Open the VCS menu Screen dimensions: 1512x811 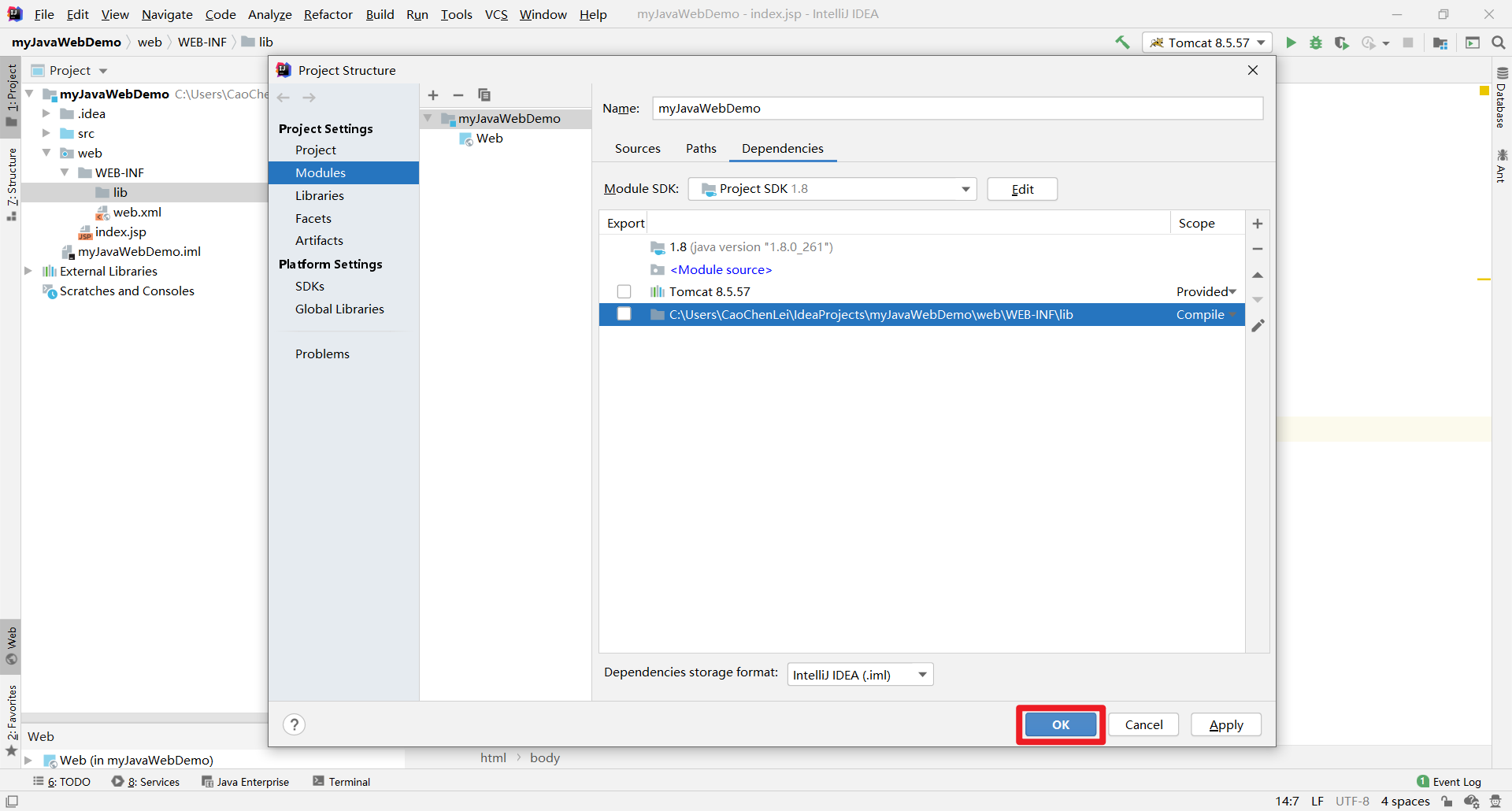pyautogui.click(x=496, y=14)
